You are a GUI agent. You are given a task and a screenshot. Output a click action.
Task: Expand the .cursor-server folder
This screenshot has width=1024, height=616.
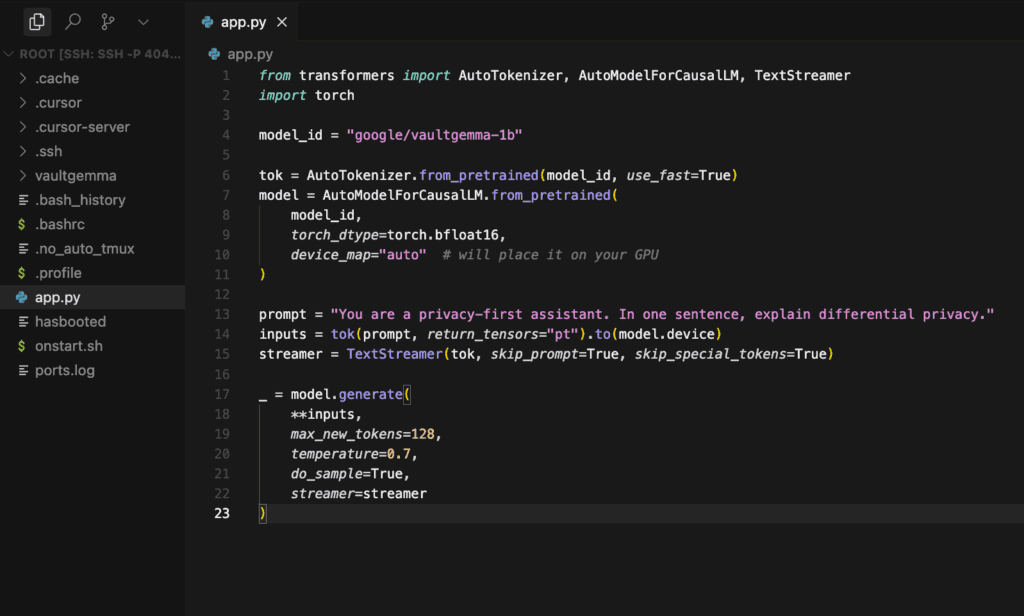93,127
